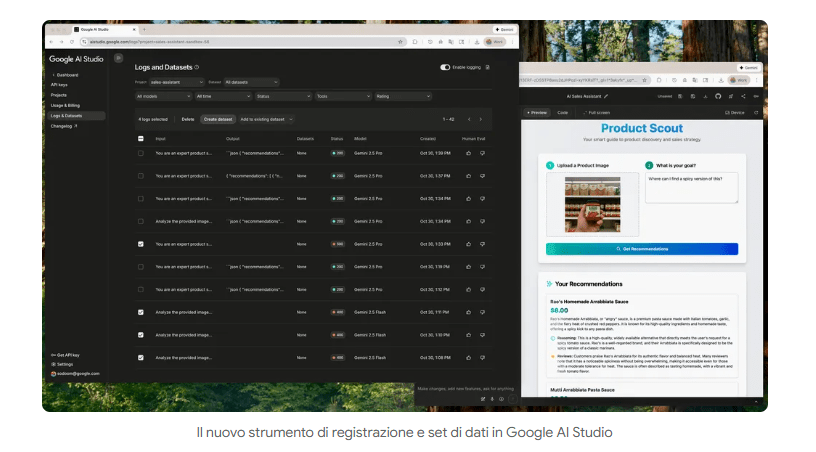Click the save icon beside Unsaved label
The width and height of the screenshot is (816, 452).
tap(680, 96)
